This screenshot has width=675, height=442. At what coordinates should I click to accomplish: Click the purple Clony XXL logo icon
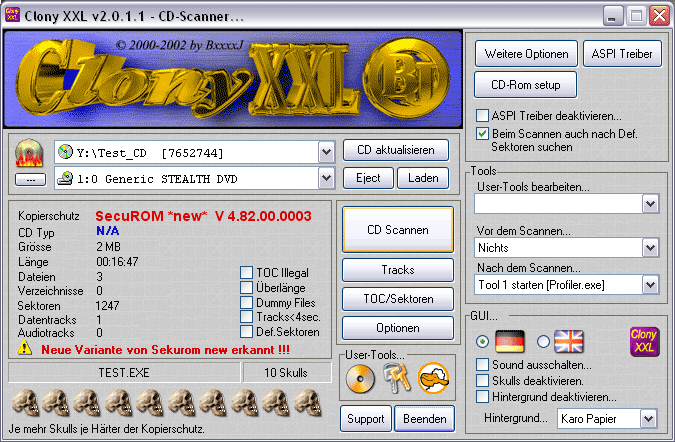point(644,342)
